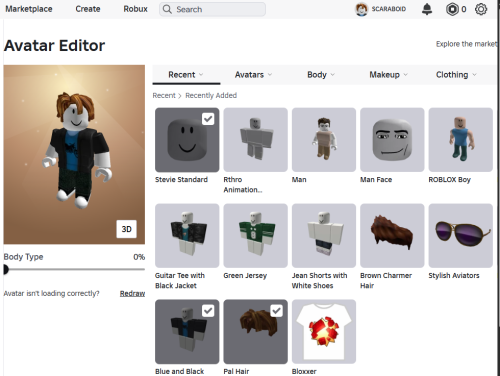This screenshot has height=376, width=500.
Task: Expand the Recent tab dropdown arrow
Action: (x=201, y=75)
